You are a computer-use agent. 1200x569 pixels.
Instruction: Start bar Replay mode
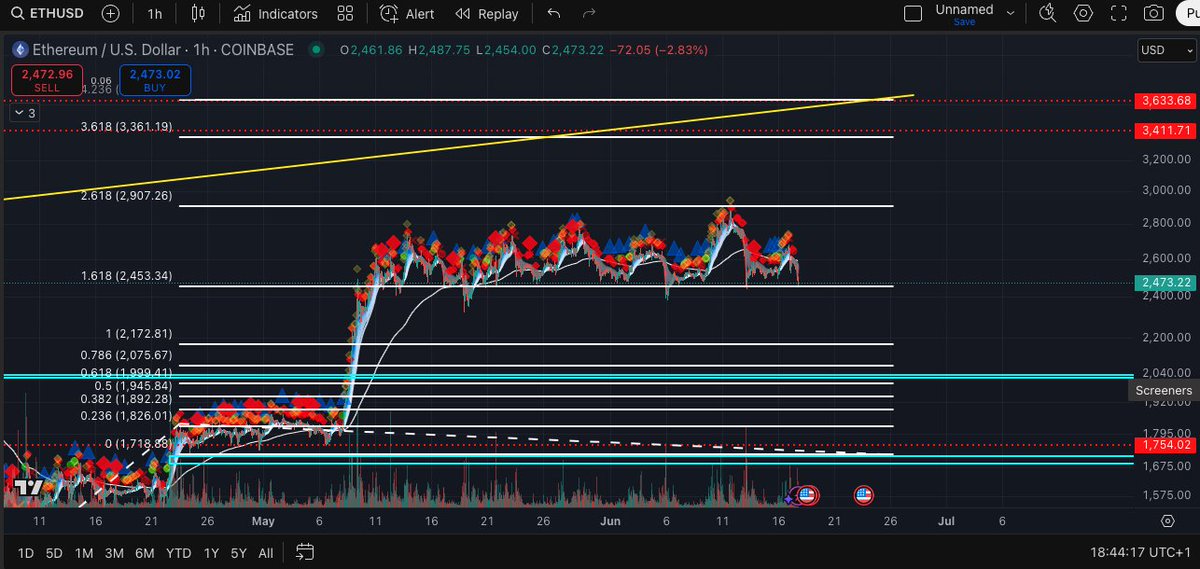click(486, 14)
